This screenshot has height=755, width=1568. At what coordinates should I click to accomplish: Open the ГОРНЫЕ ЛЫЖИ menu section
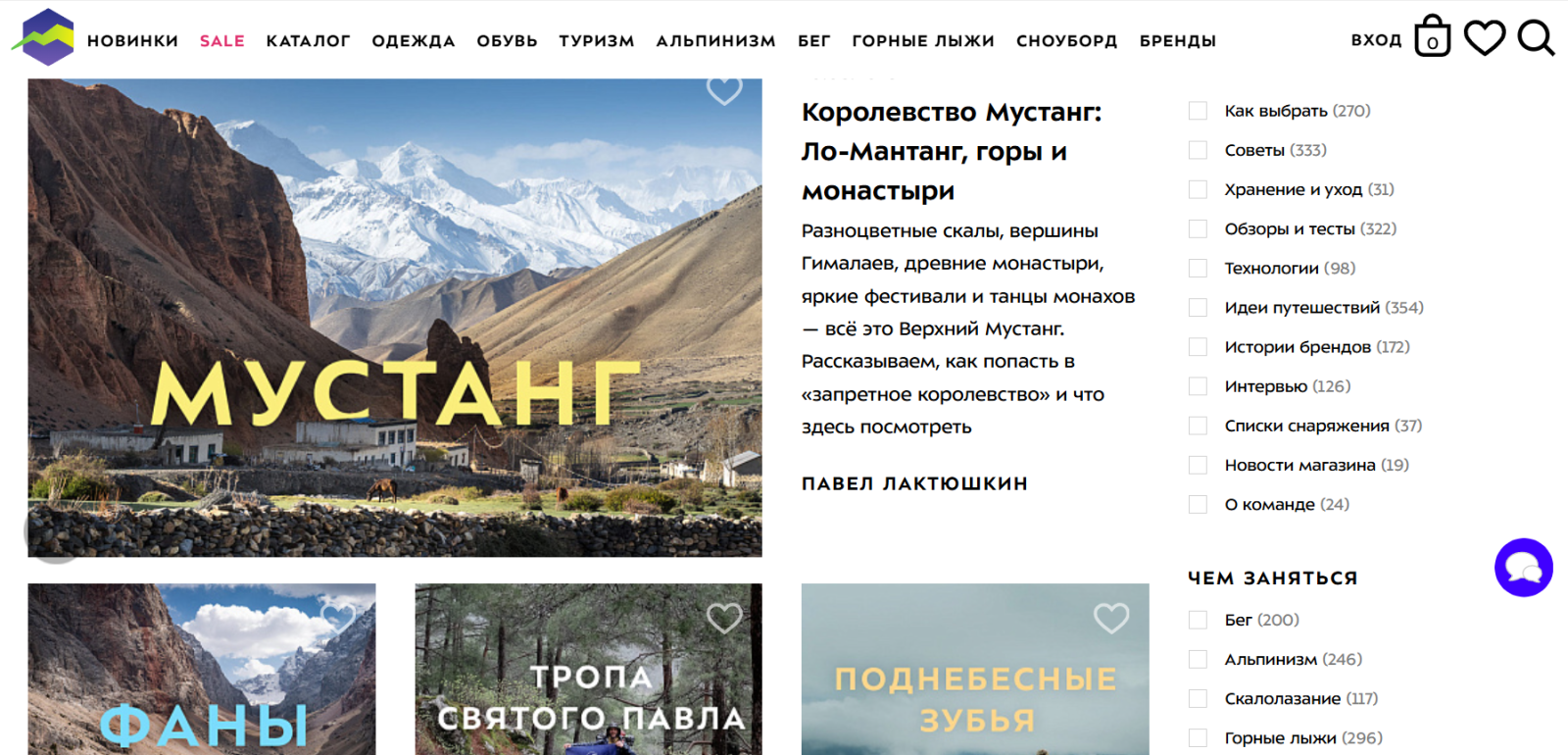tap(923, 41)
